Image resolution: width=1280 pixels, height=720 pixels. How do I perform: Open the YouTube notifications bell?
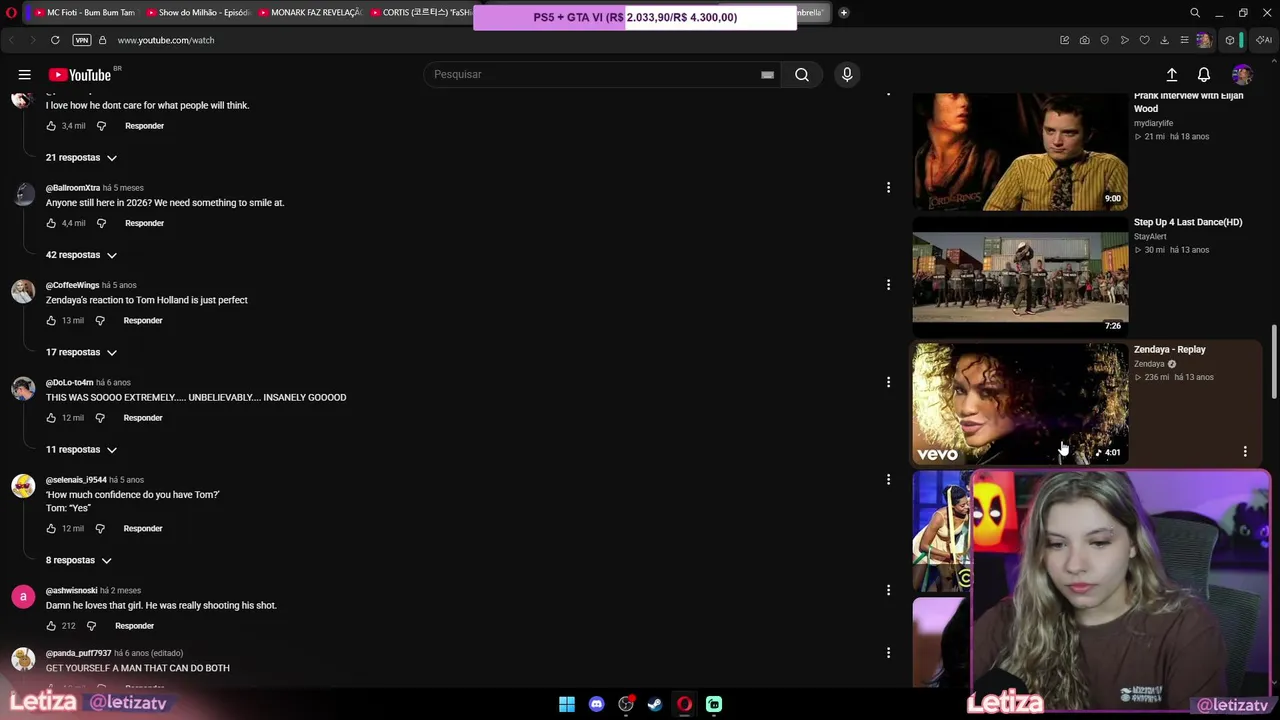[1204, 75]
